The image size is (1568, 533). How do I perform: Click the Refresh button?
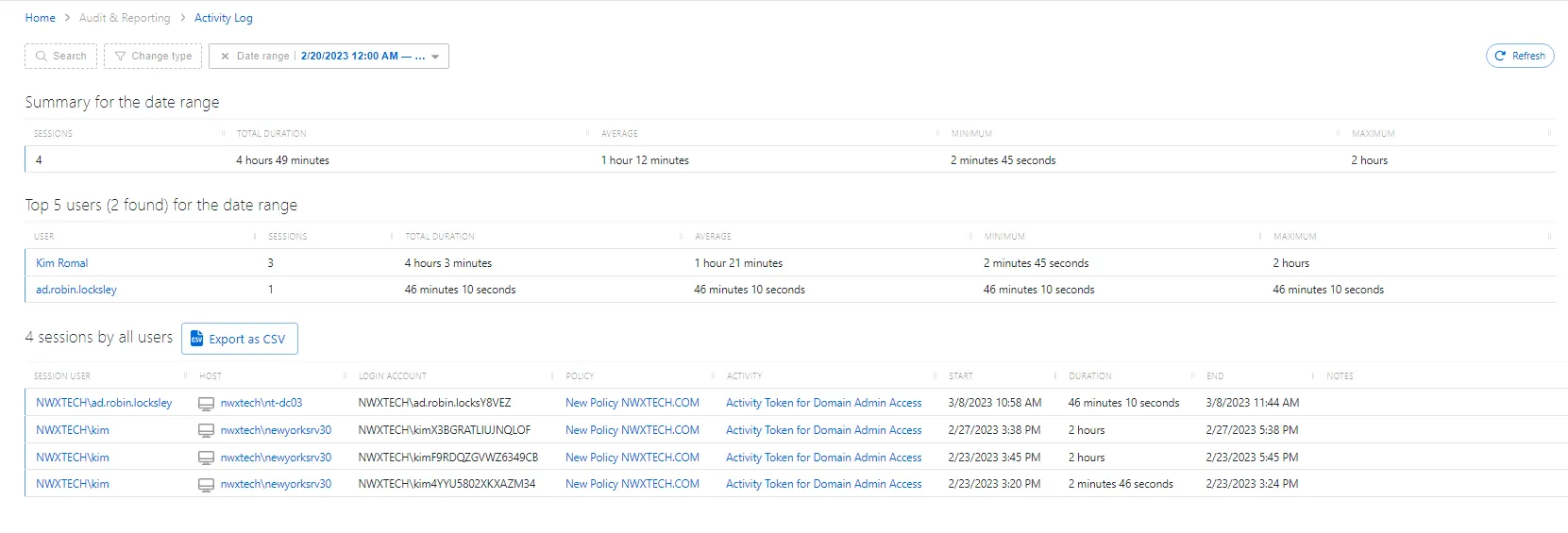tap(1520, 56)
